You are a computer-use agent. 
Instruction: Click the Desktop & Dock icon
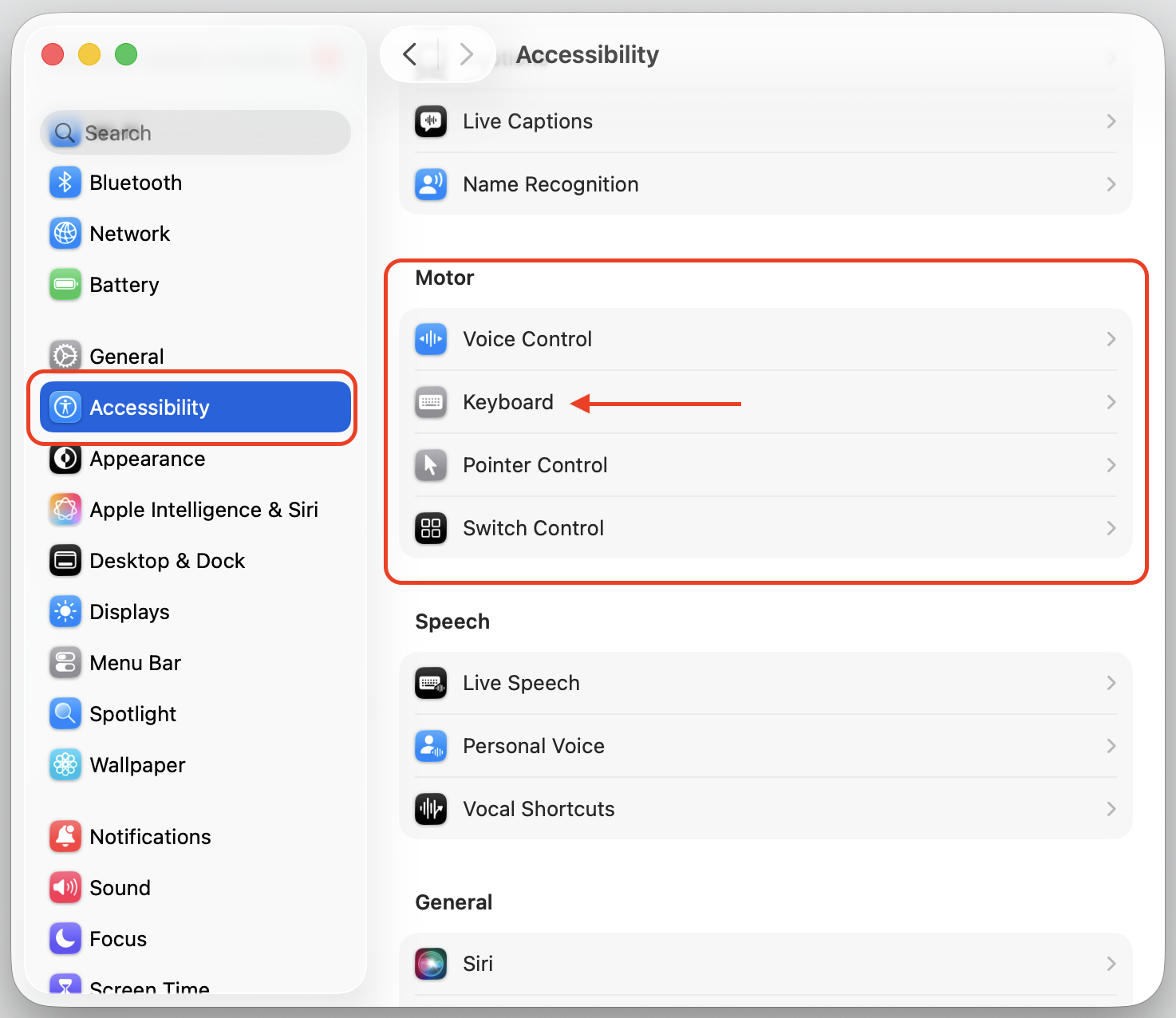(65, 561)
